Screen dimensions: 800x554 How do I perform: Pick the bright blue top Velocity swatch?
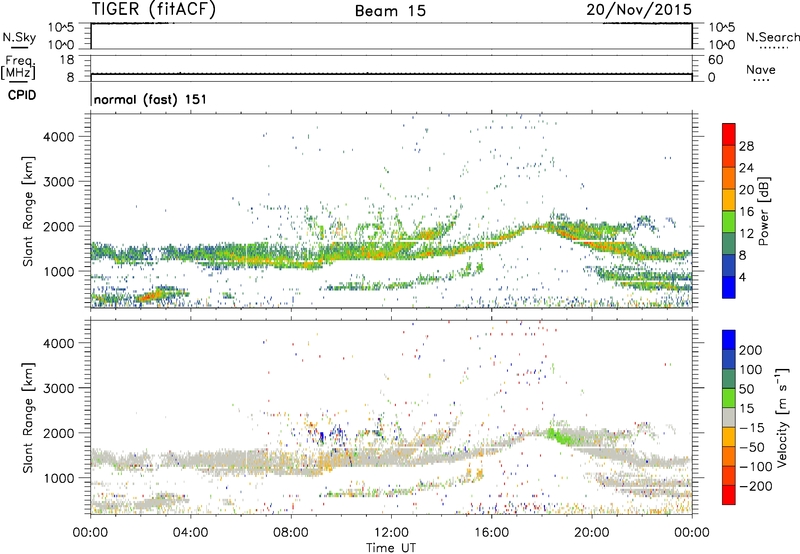tap(729, 340)
